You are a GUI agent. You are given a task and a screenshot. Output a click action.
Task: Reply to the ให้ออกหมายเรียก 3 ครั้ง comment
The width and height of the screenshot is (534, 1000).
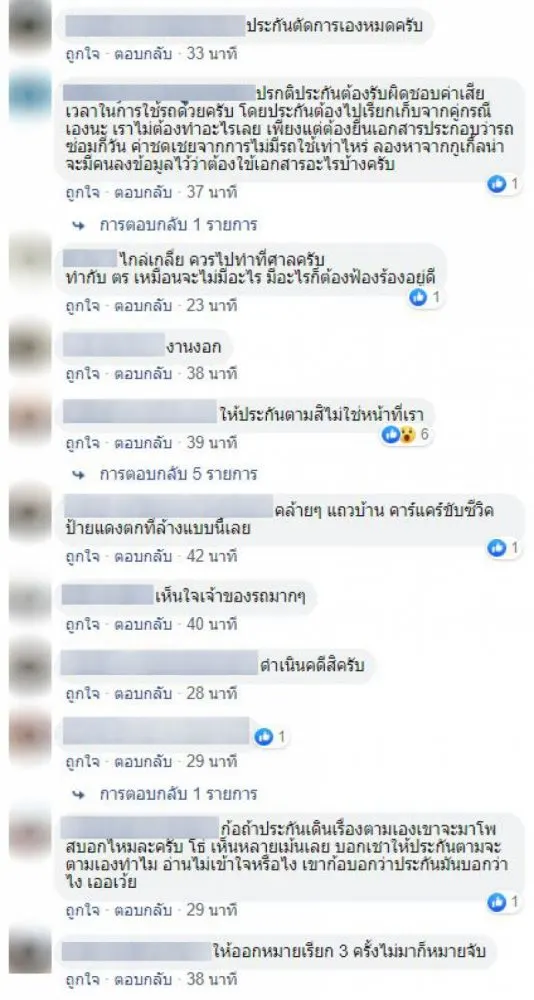pos(143,982)
